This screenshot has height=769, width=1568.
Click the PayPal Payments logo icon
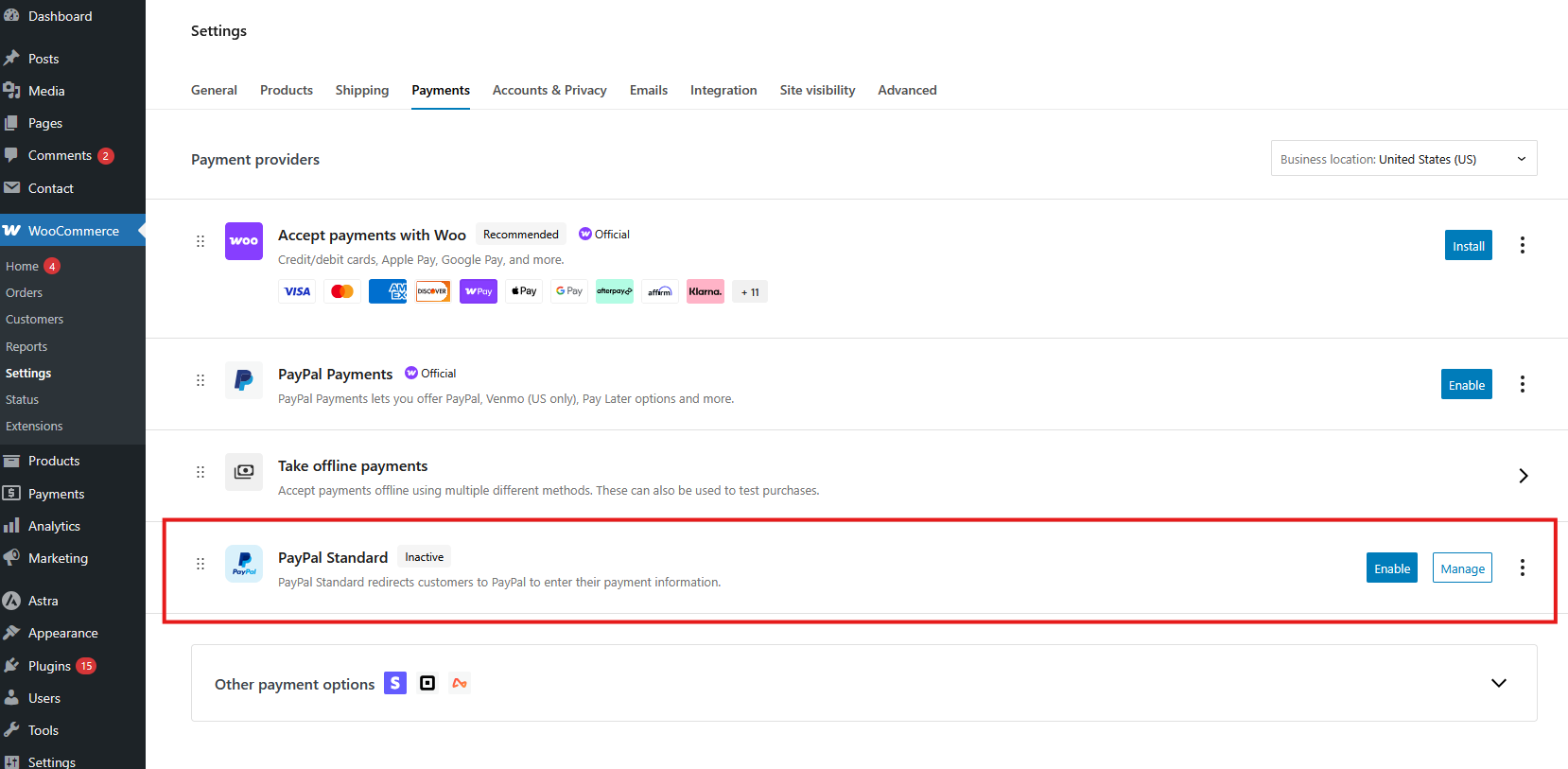[243, 380]
